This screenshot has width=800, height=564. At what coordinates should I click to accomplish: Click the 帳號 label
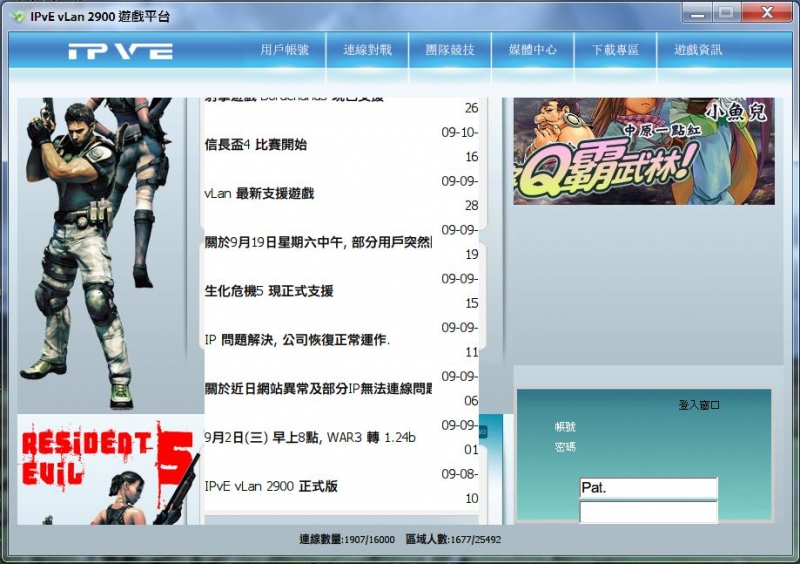(565, 427)
